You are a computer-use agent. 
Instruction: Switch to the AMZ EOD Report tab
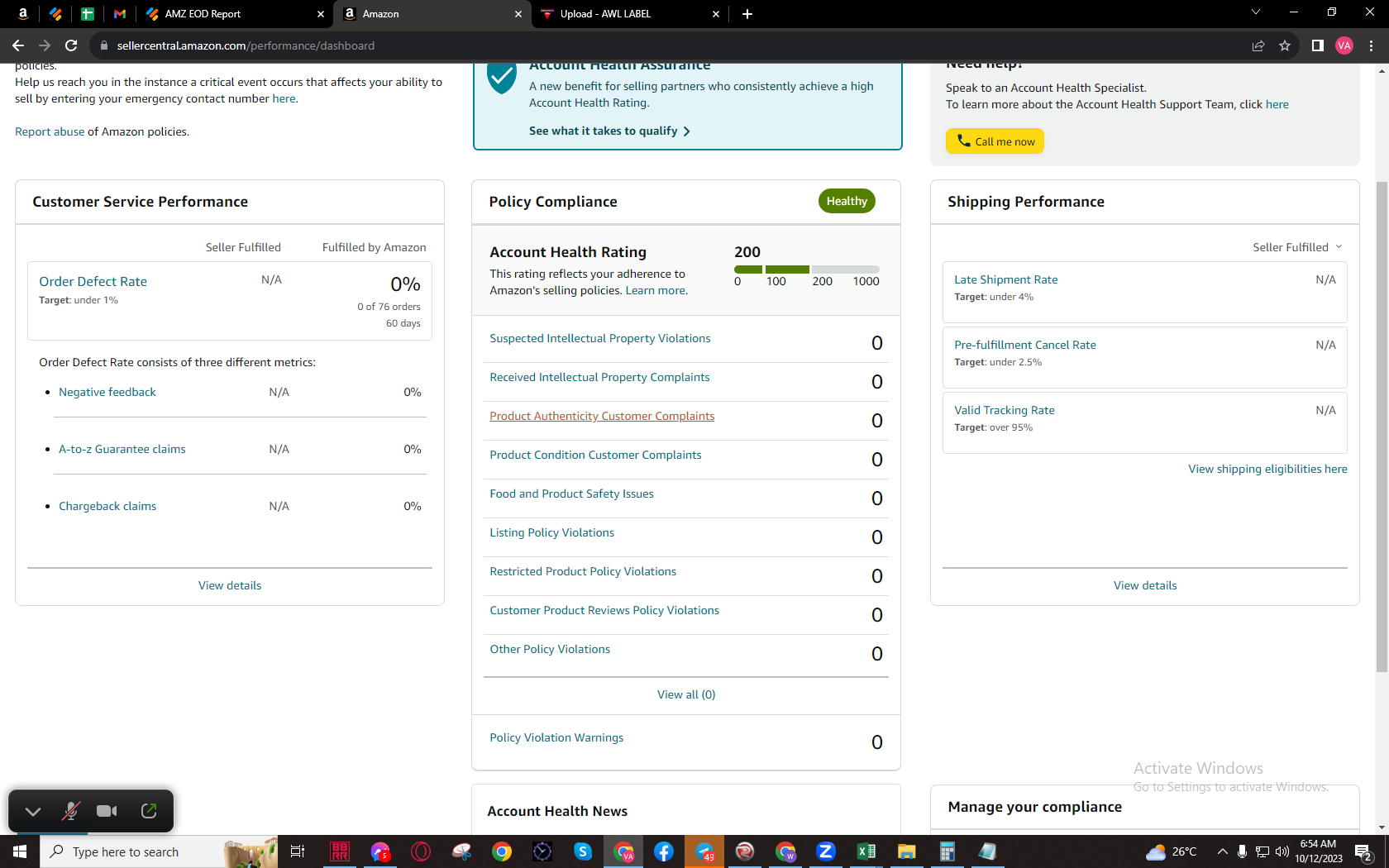[x=234, y=14]
